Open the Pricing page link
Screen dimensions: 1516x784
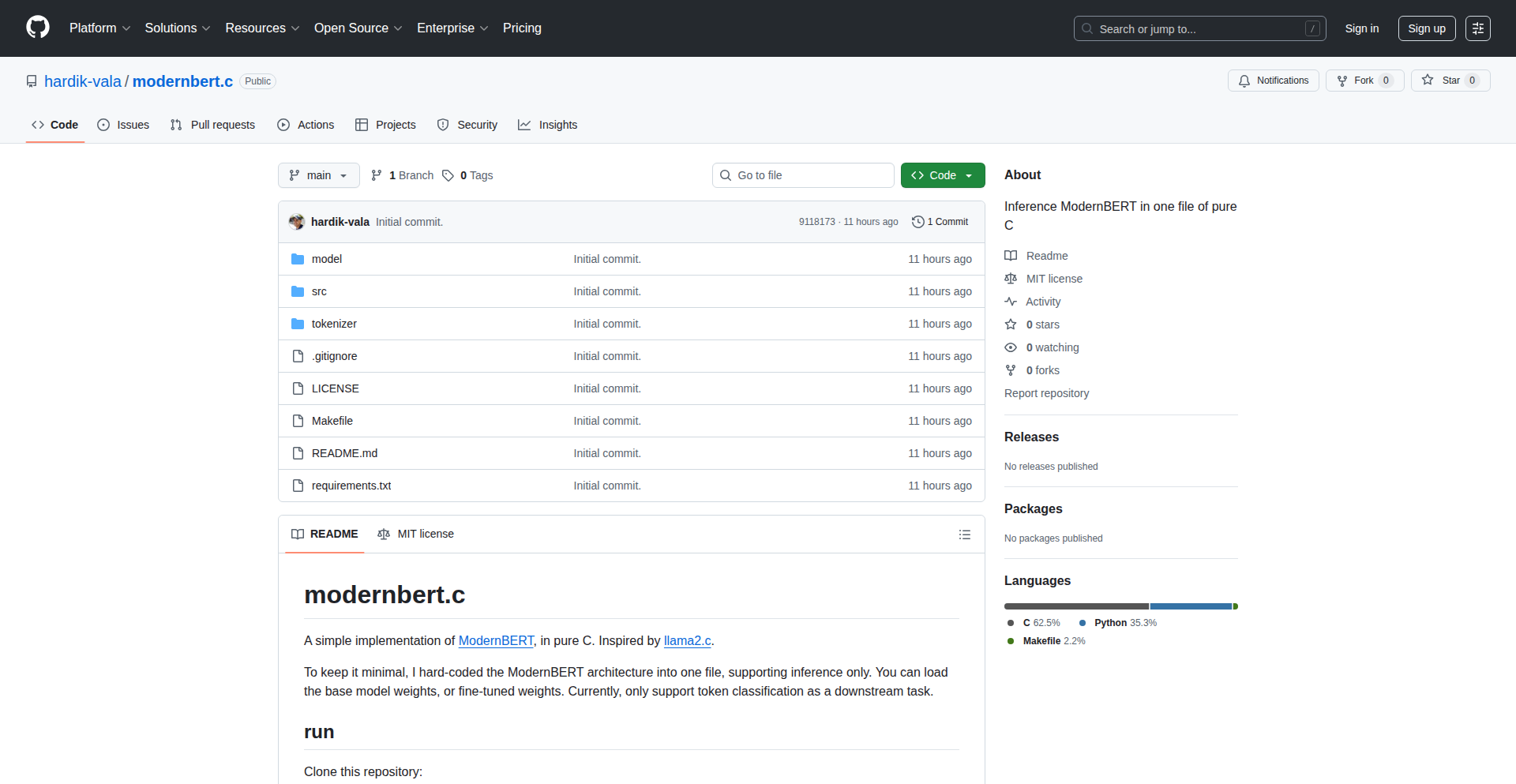(522, 28)
